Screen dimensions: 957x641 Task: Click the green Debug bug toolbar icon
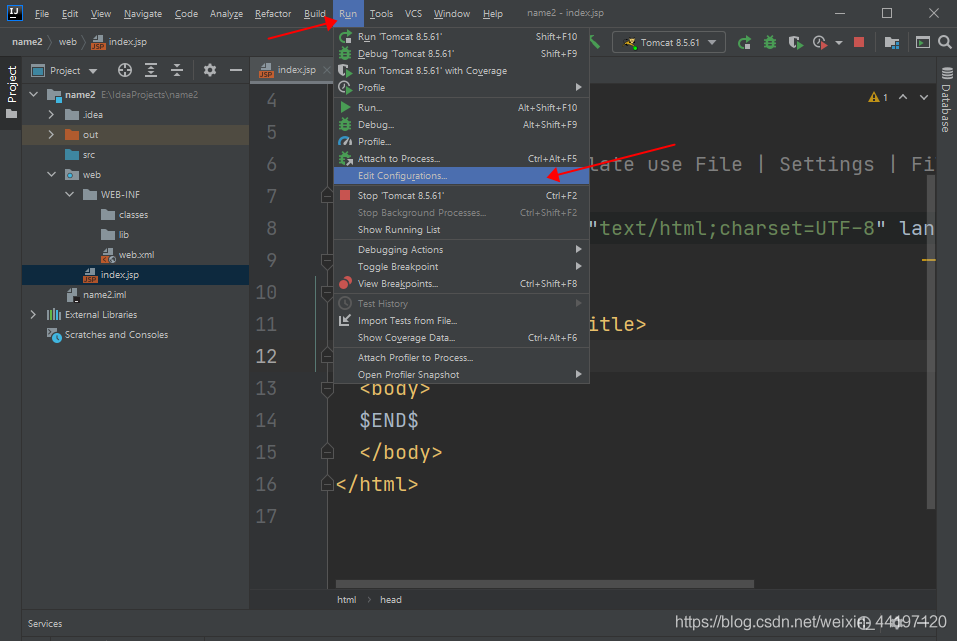click(769, 43)
